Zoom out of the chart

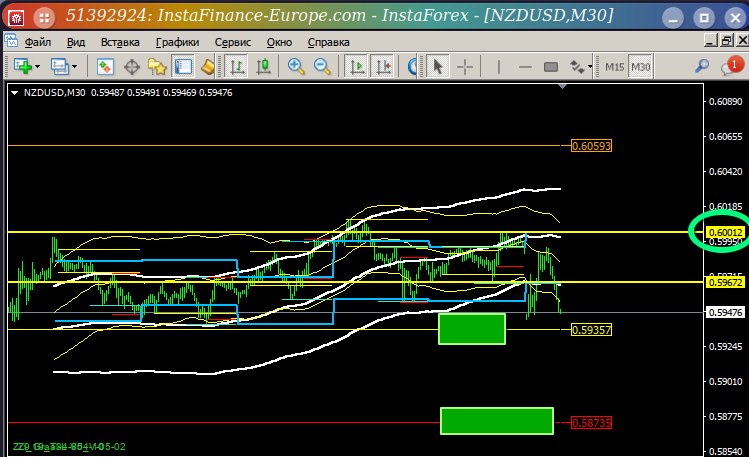tap(322, 66)
